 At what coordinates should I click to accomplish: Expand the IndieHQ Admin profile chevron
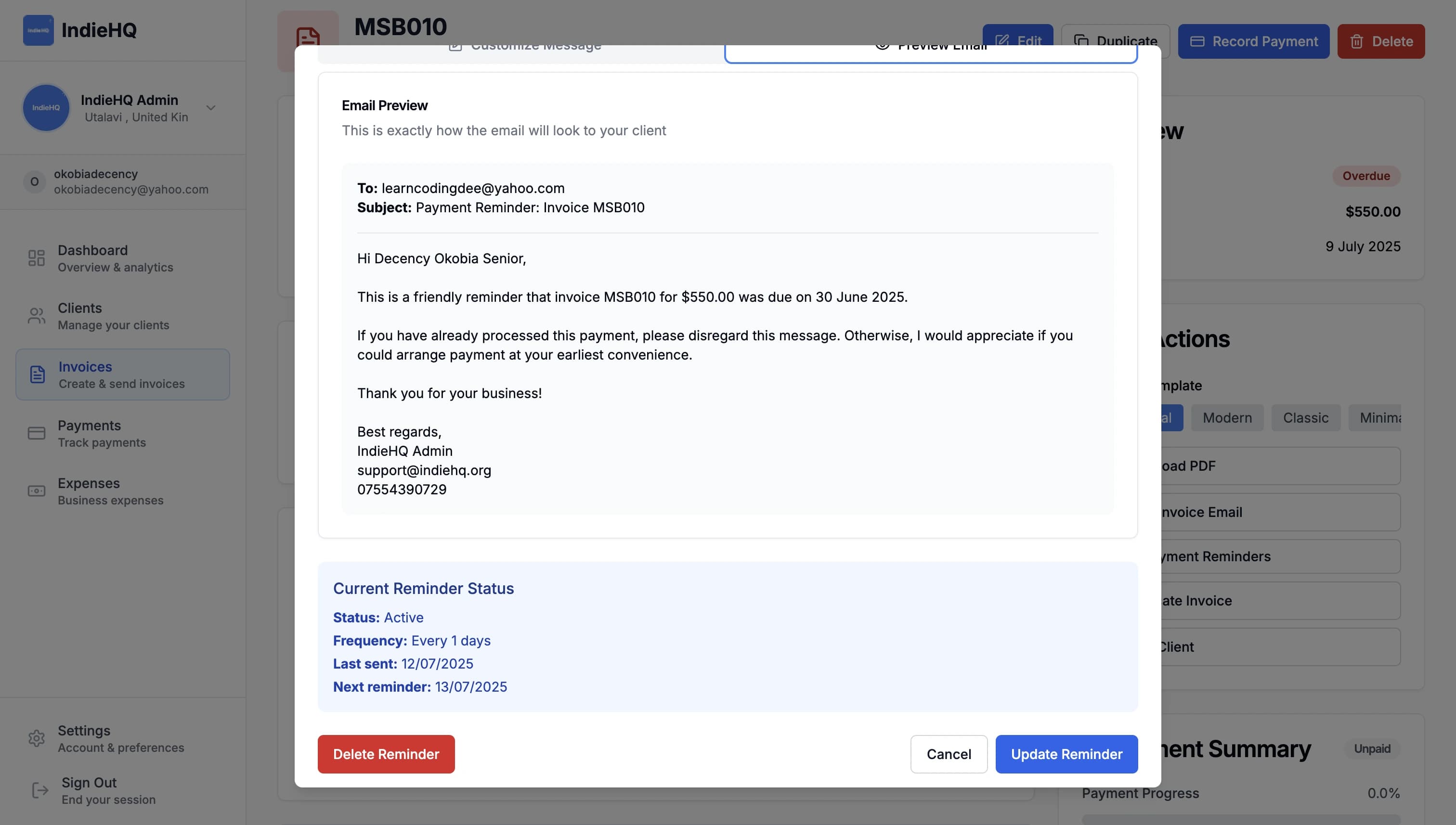click(210, 107)
